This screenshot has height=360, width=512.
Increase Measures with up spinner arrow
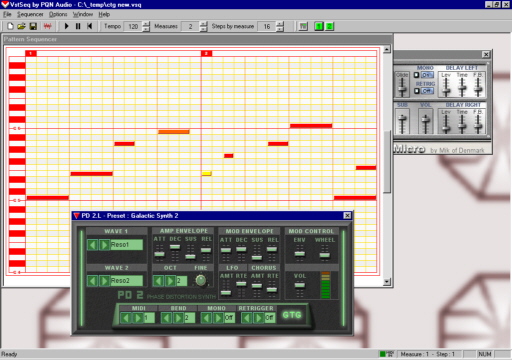click(204, 24)
